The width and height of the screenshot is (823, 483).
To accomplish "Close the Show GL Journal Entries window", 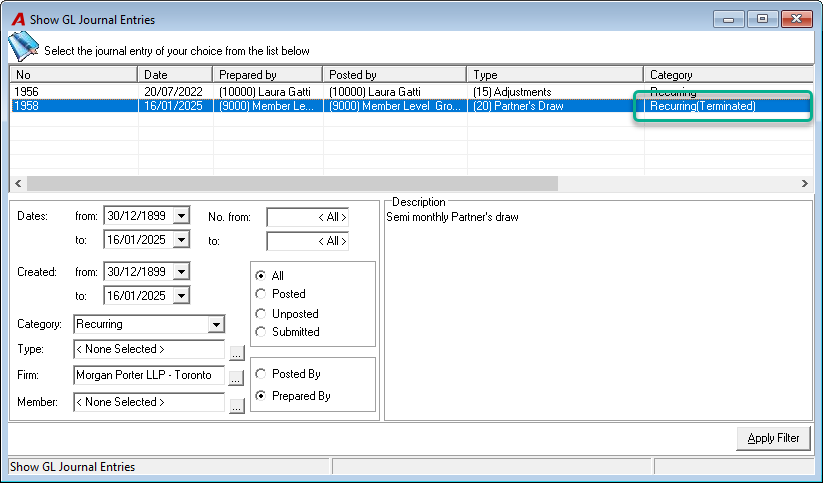I will click(x=796, y=19).
